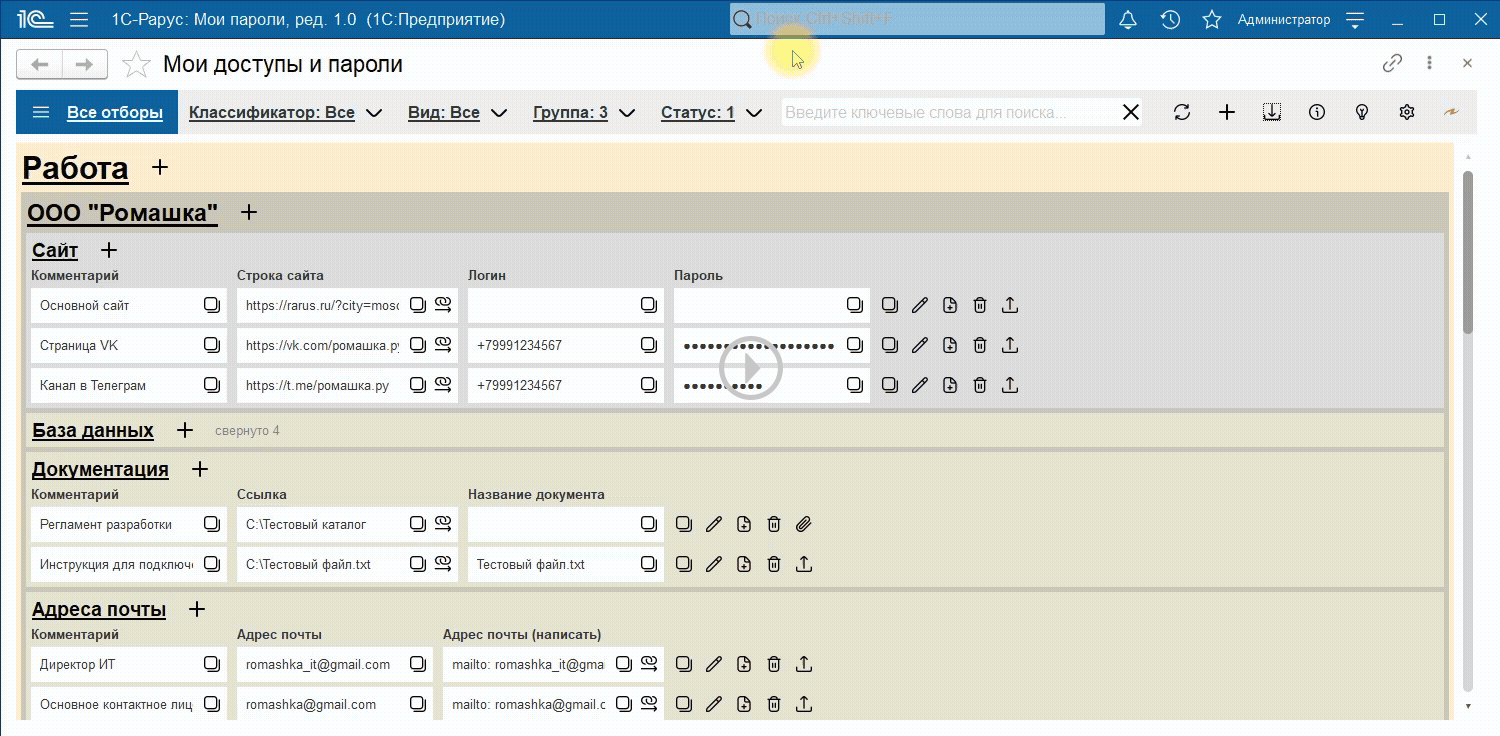Screen dimensions: 1500x736
Task: Open attachment paperclip of Регламент разработки
Action: [803, 524]
